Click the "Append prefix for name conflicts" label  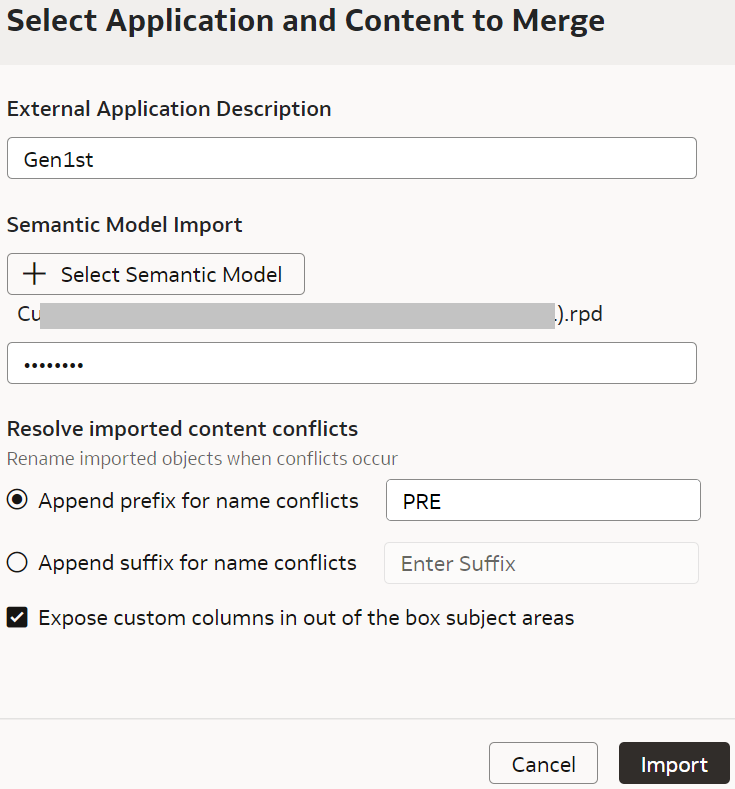198,501
